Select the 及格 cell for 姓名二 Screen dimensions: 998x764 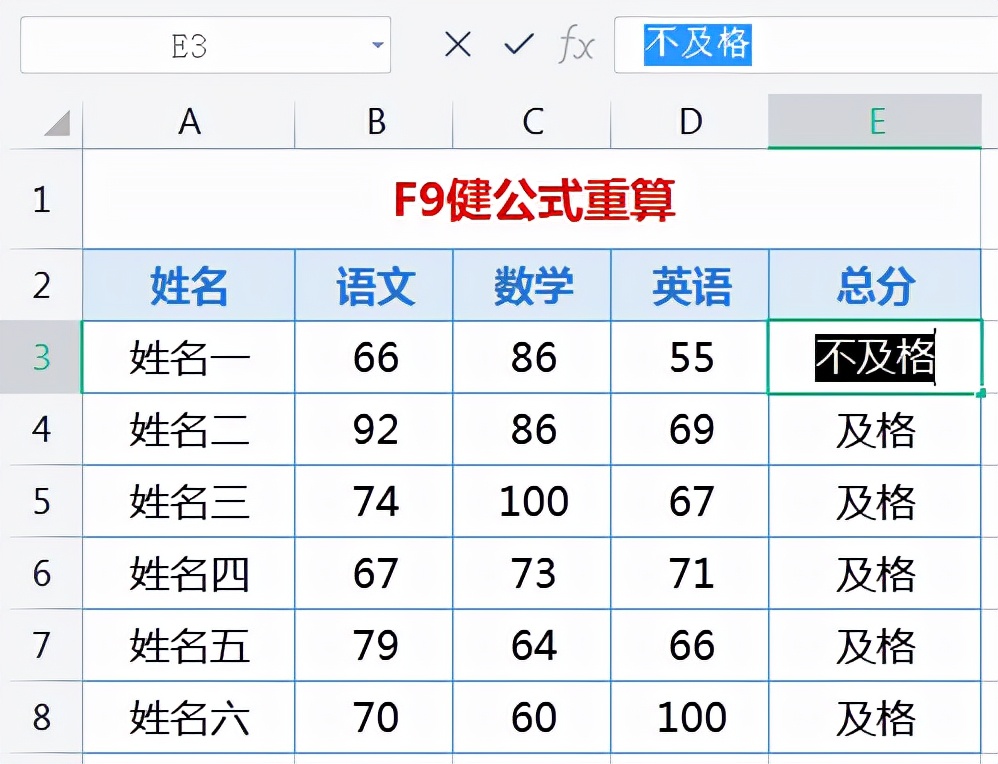pos(876,430)
